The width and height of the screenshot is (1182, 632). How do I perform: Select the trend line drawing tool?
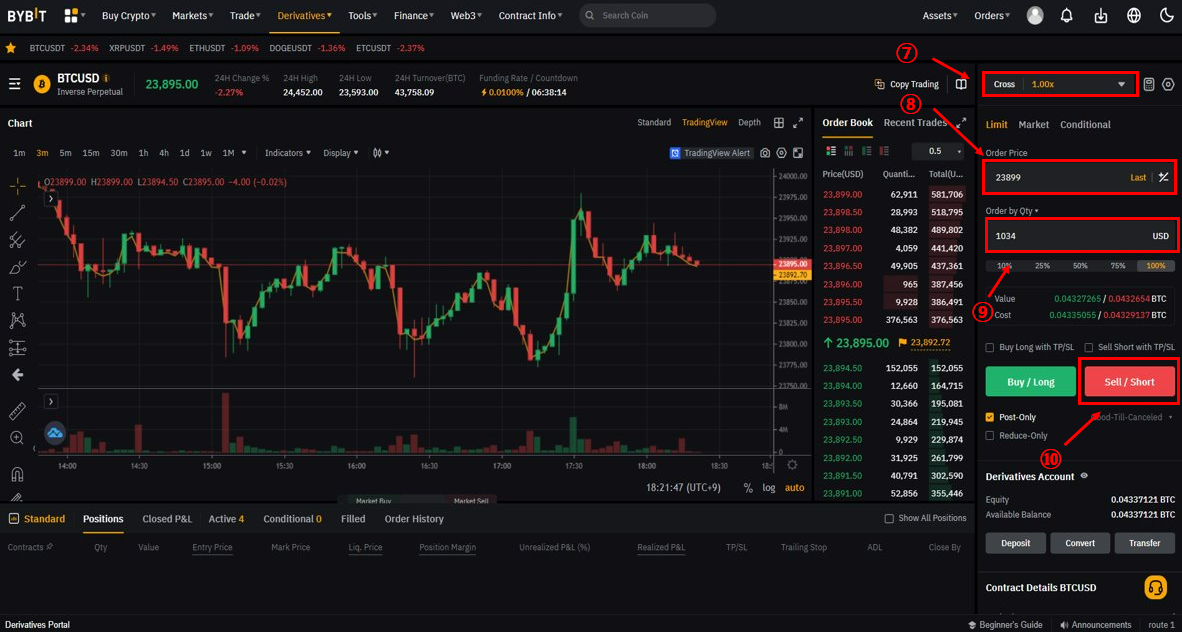coord(17,213)
